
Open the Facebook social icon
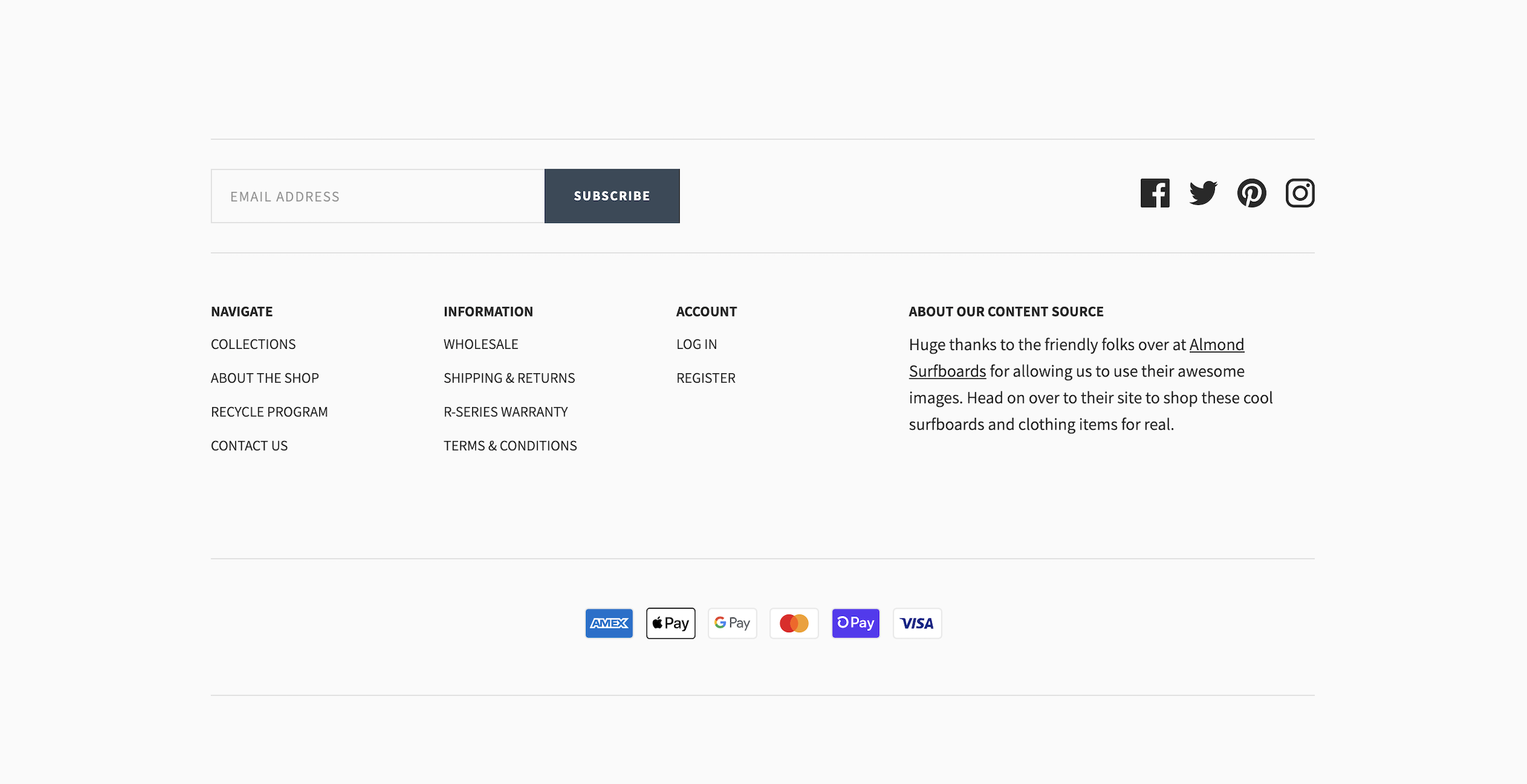(1154, 193)
